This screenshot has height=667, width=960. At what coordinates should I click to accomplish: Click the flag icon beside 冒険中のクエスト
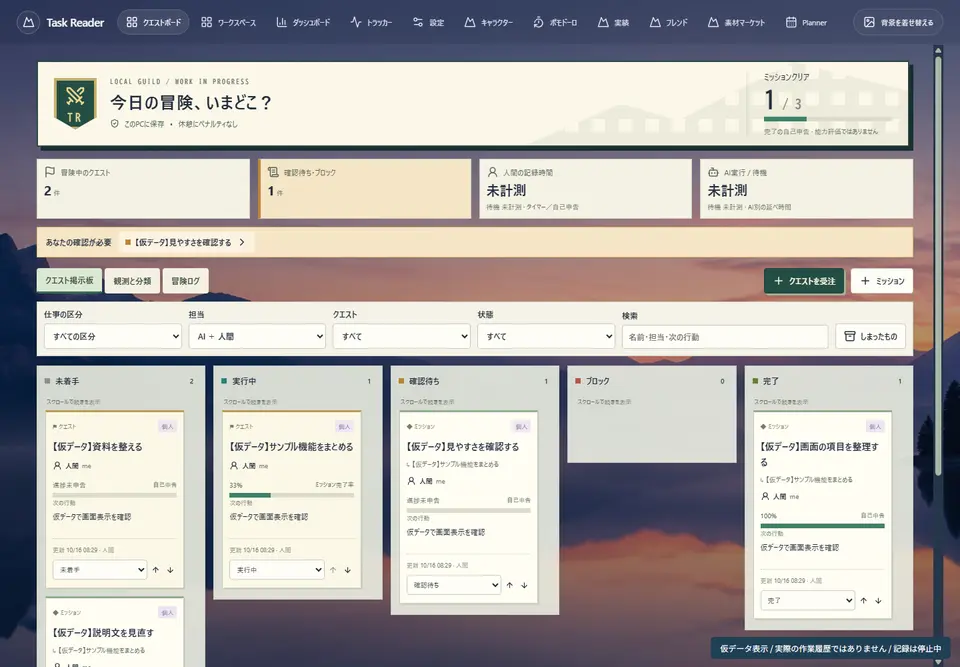50,172
